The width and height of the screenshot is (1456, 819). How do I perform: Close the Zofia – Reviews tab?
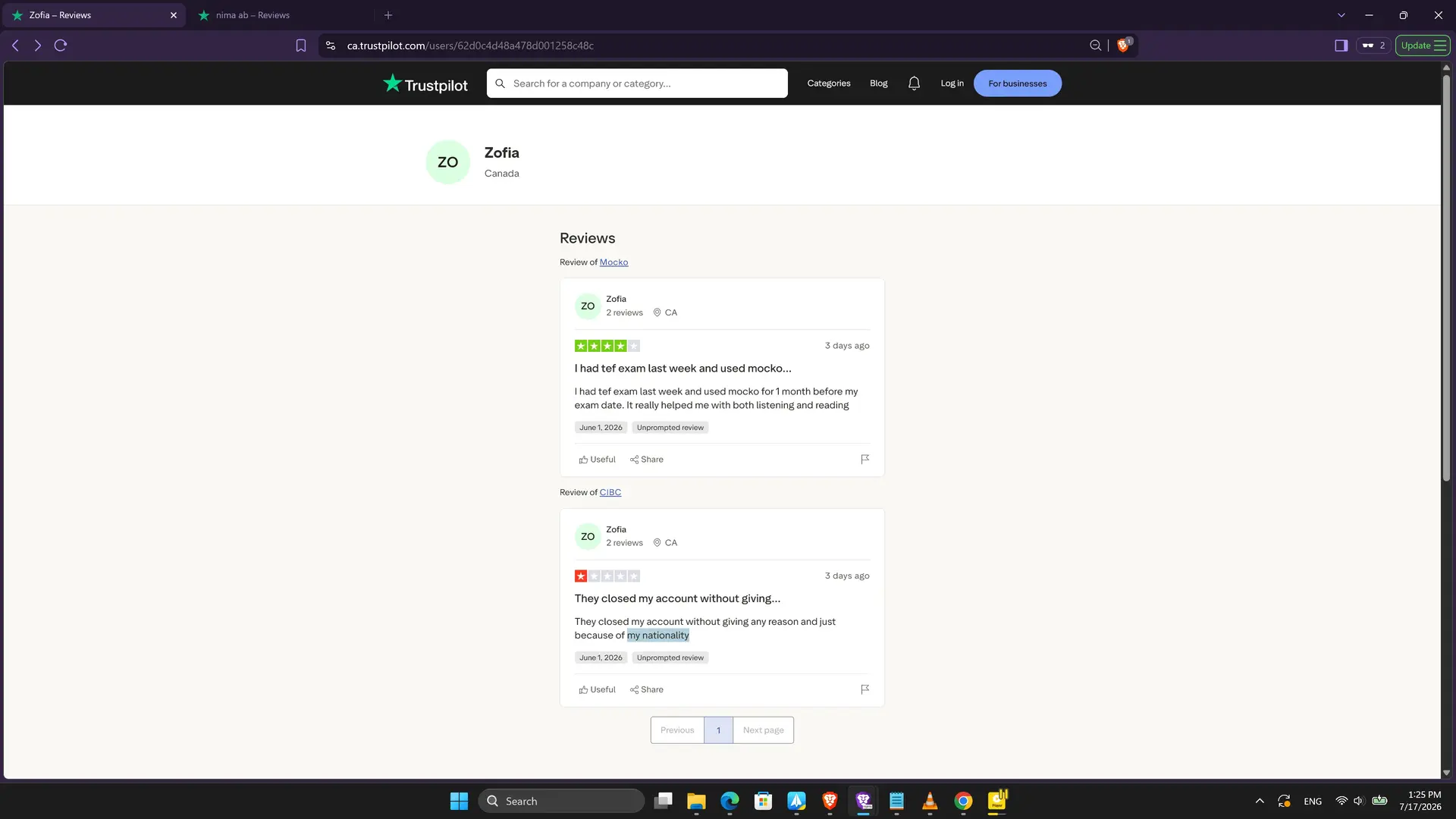click(174, 15)
